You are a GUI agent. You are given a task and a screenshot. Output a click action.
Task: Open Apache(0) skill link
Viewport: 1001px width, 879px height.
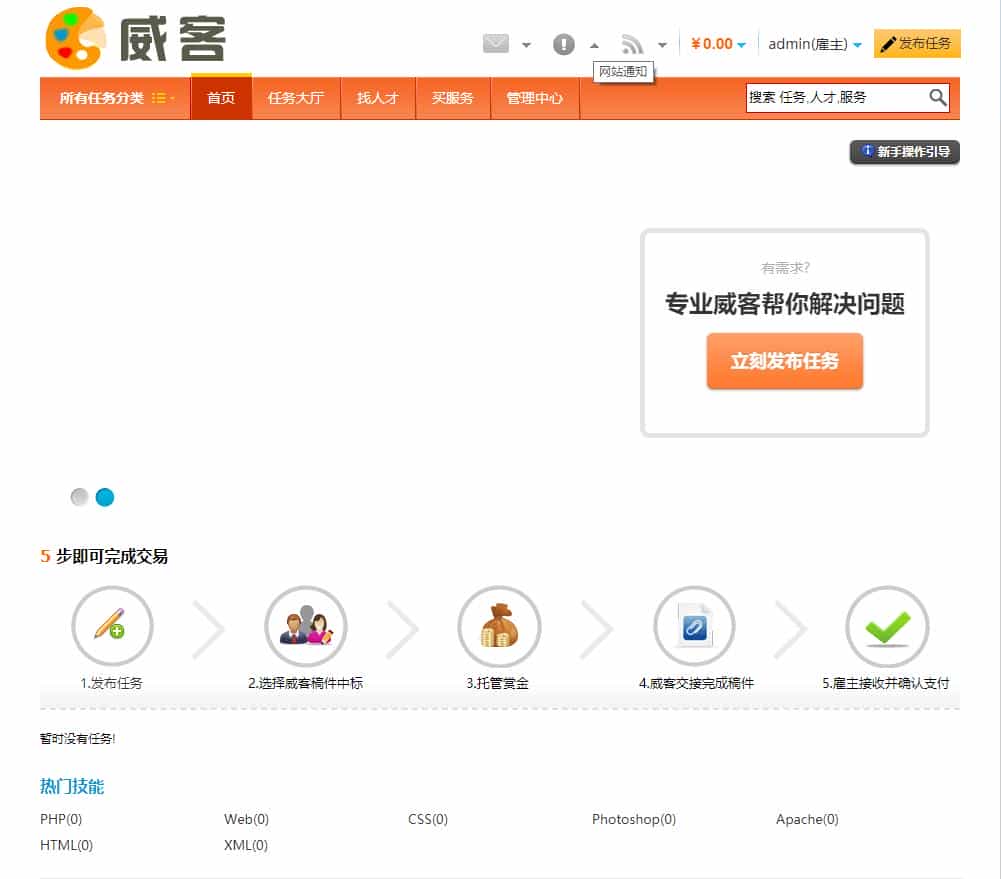[807, 819]
